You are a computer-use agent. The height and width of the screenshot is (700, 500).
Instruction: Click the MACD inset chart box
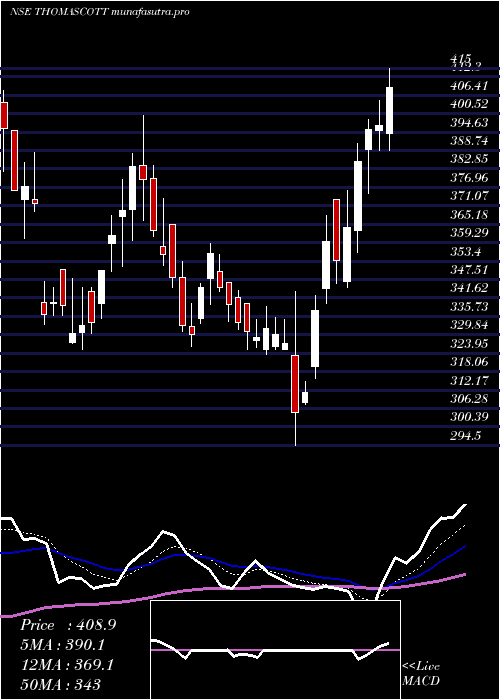[x=275, y=650]
